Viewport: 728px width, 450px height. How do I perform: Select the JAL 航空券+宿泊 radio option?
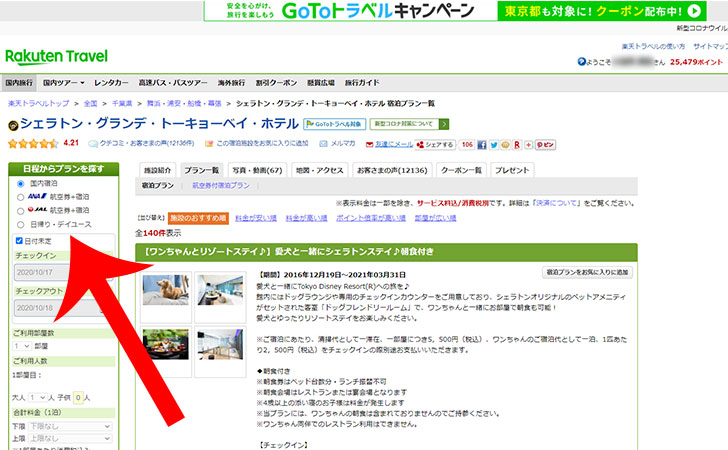pyautogui.click(x=20, y=211)
